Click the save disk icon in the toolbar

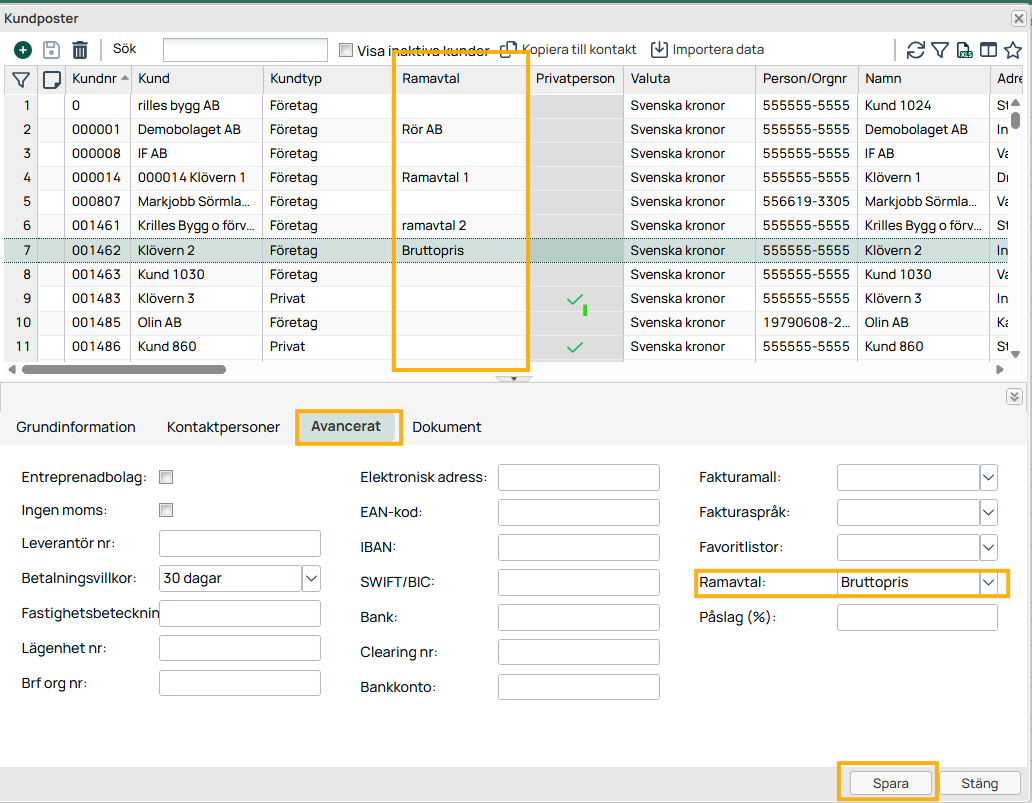point(51,50)
